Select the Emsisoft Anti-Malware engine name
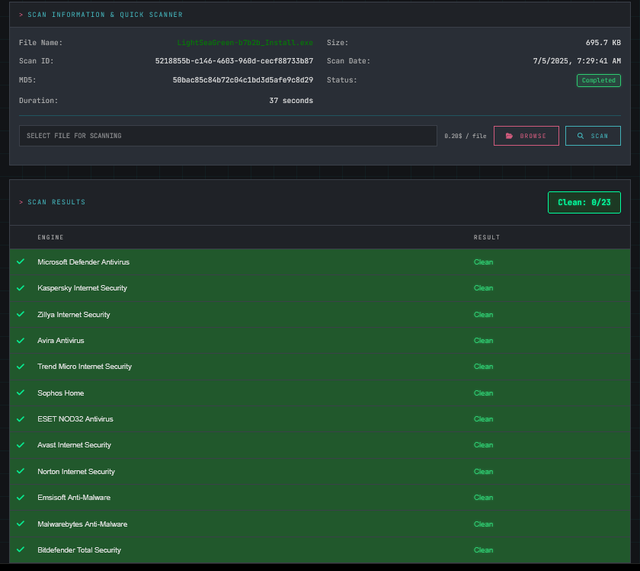The width and height of the screenshot is (640, 571). 74,498
